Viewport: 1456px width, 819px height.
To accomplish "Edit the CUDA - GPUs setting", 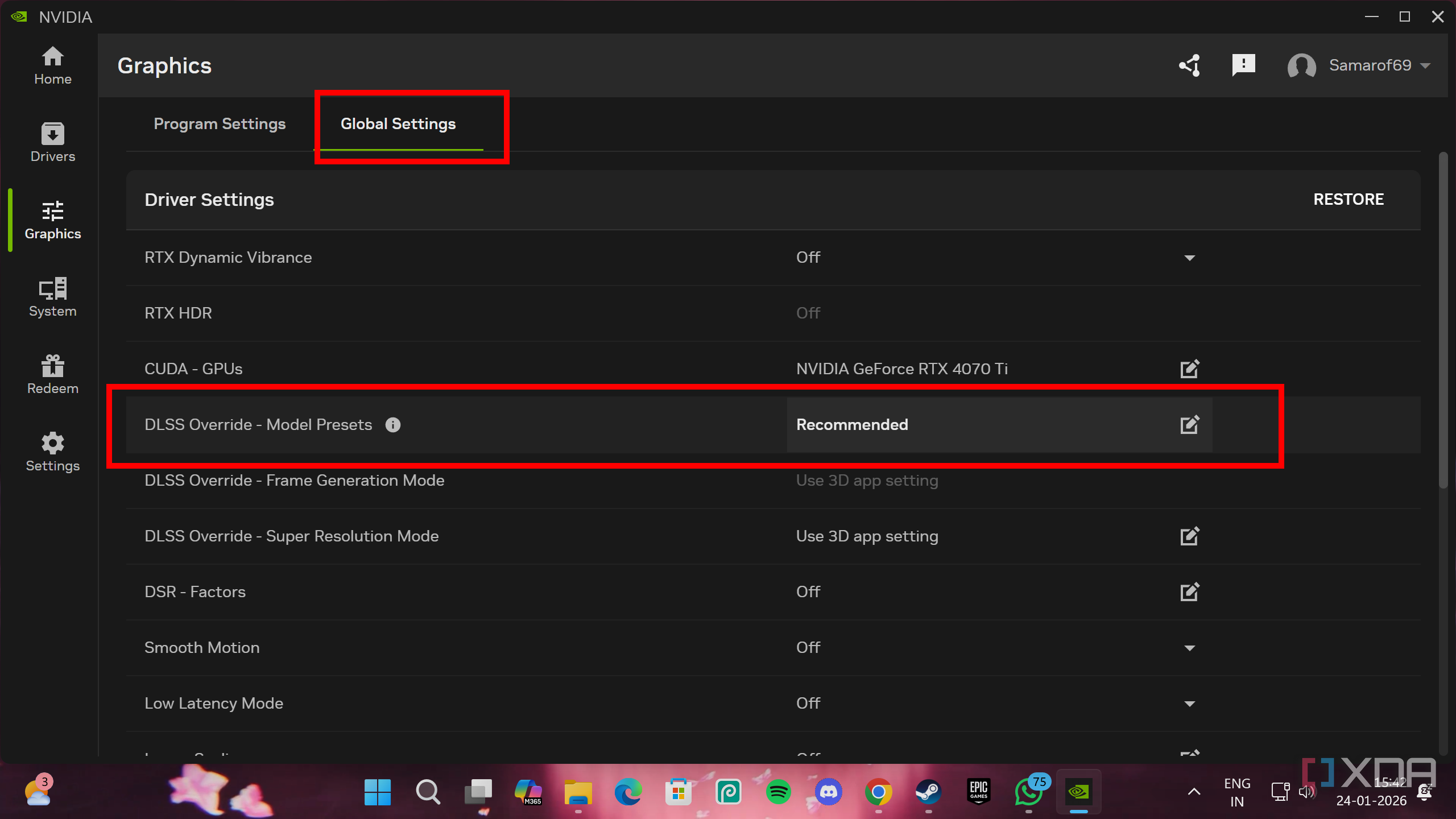I will (1189, 369).
